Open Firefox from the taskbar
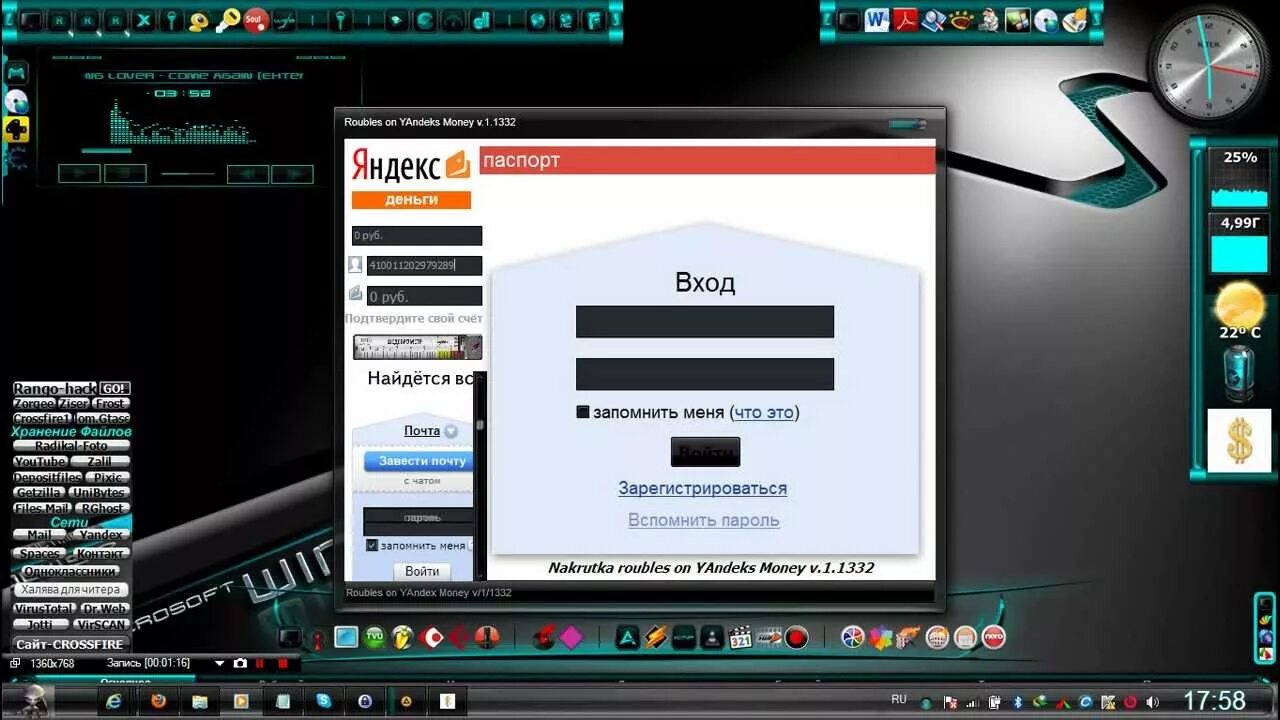Screen dimensions: 1280x720 click(158, 701)
